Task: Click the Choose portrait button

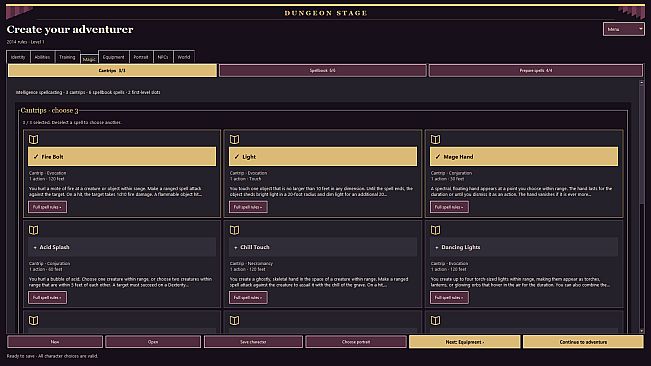Action: tap(356, 342)
